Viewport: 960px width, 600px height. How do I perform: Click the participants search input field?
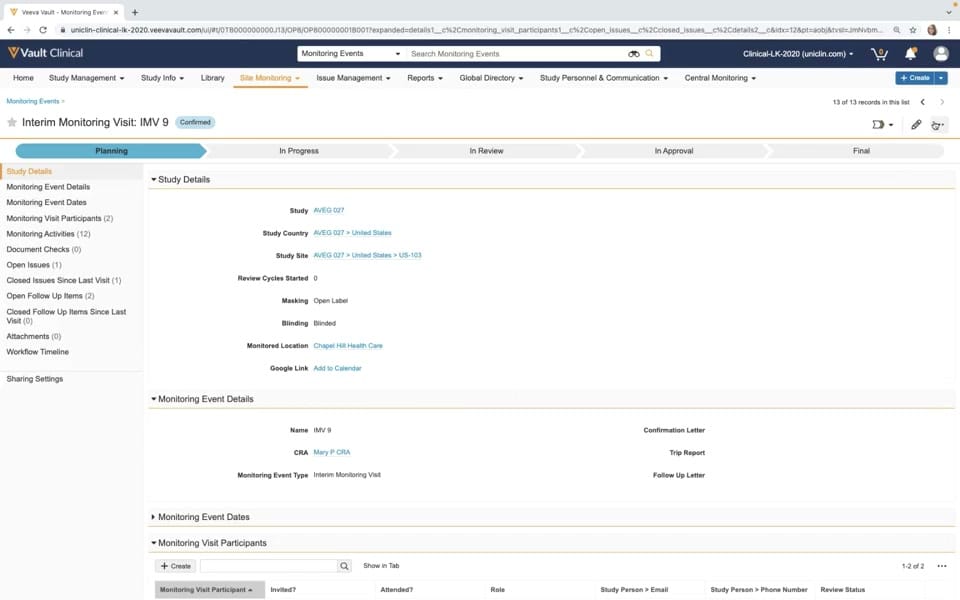tap(268, 566)
